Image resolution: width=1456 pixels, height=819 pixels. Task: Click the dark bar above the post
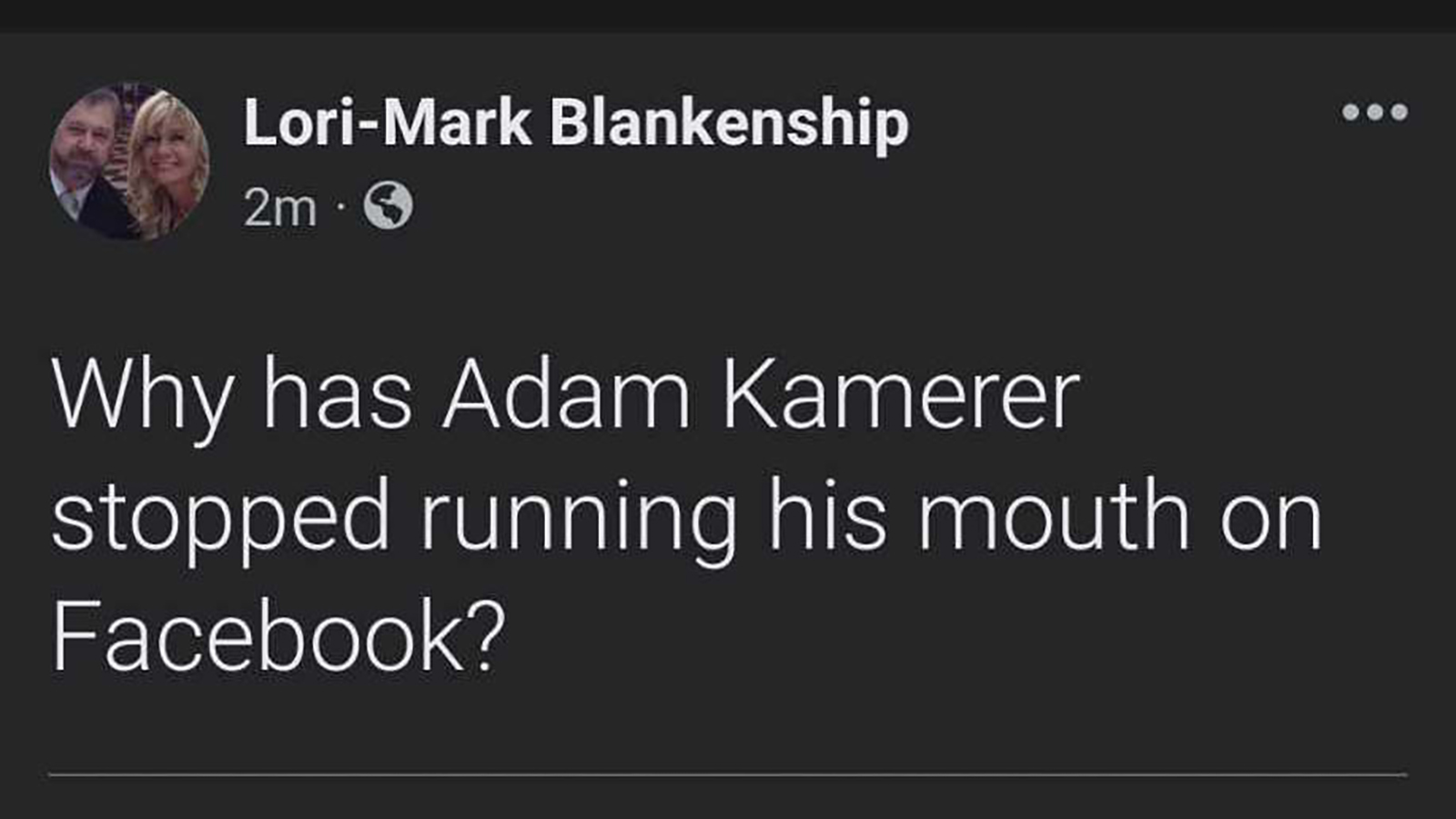pyautogui.click(x=728, y=15)
